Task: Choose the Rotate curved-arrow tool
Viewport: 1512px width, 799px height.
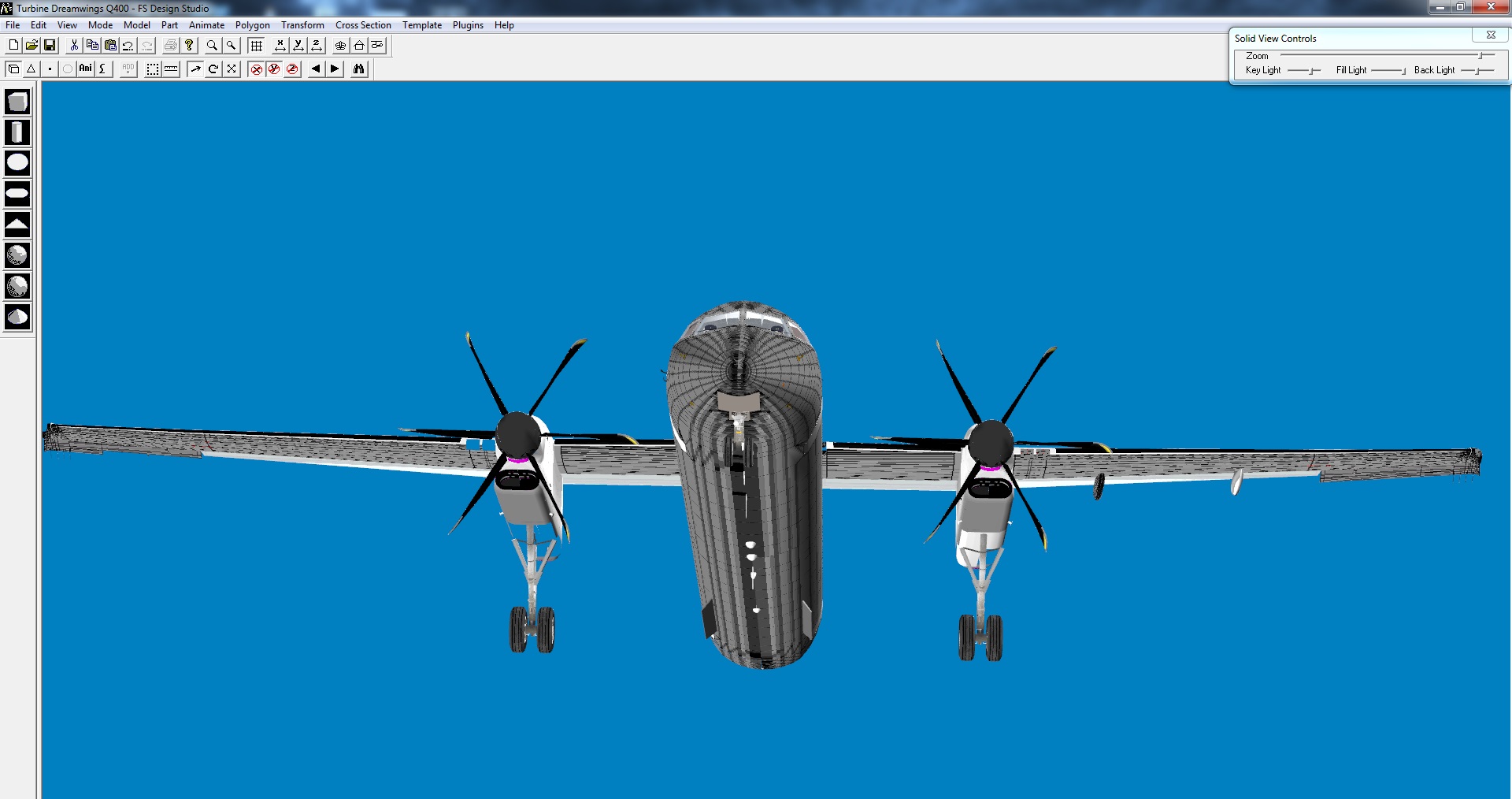Action: point(213,69)
